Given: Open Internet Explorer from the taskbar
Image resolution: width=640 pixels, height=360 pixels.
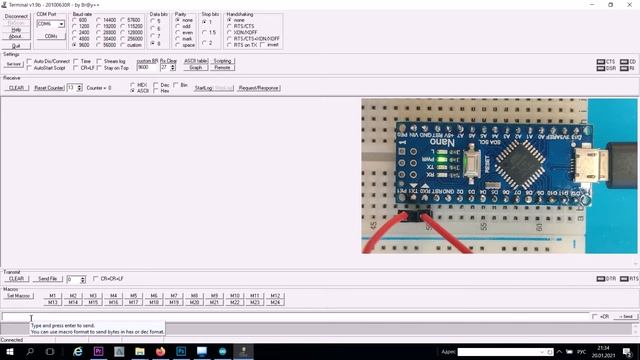Looking at the screenshot, I should (x=78, y=351).
